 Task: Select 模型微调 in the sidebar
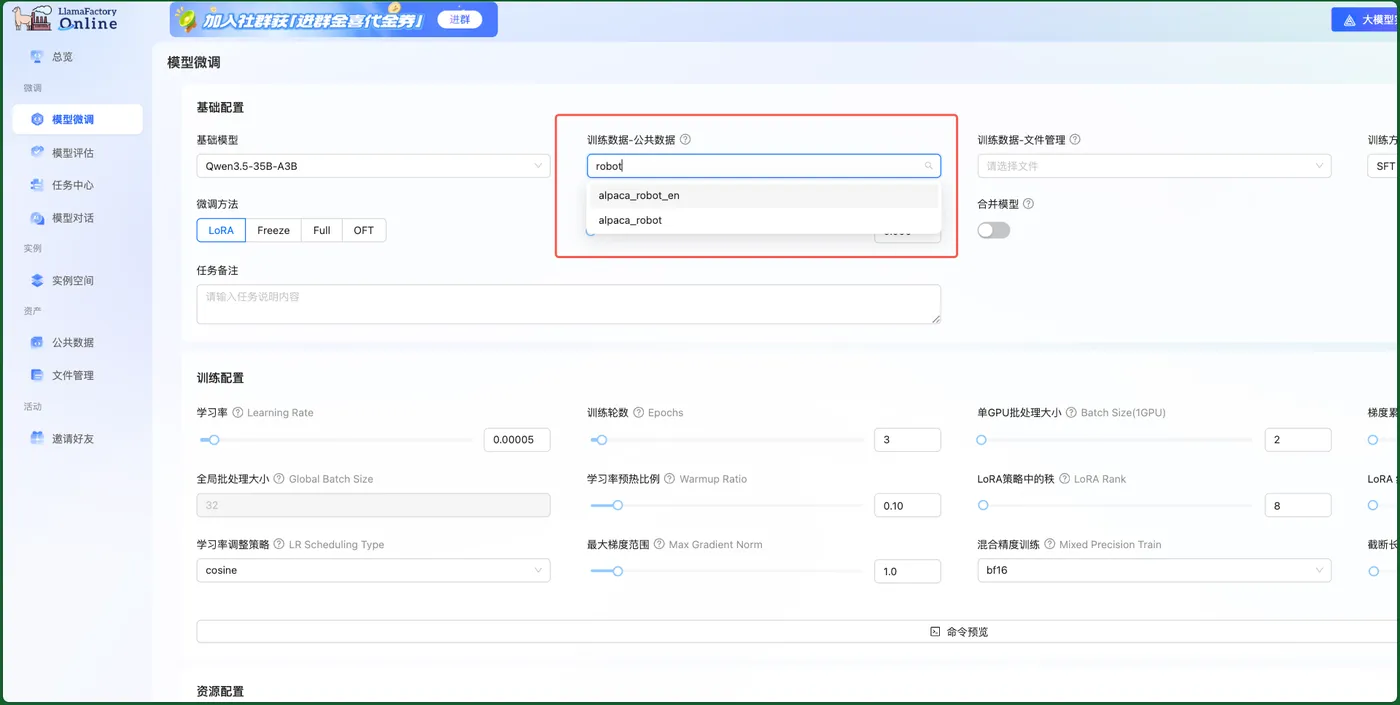[x=77, y=119]
